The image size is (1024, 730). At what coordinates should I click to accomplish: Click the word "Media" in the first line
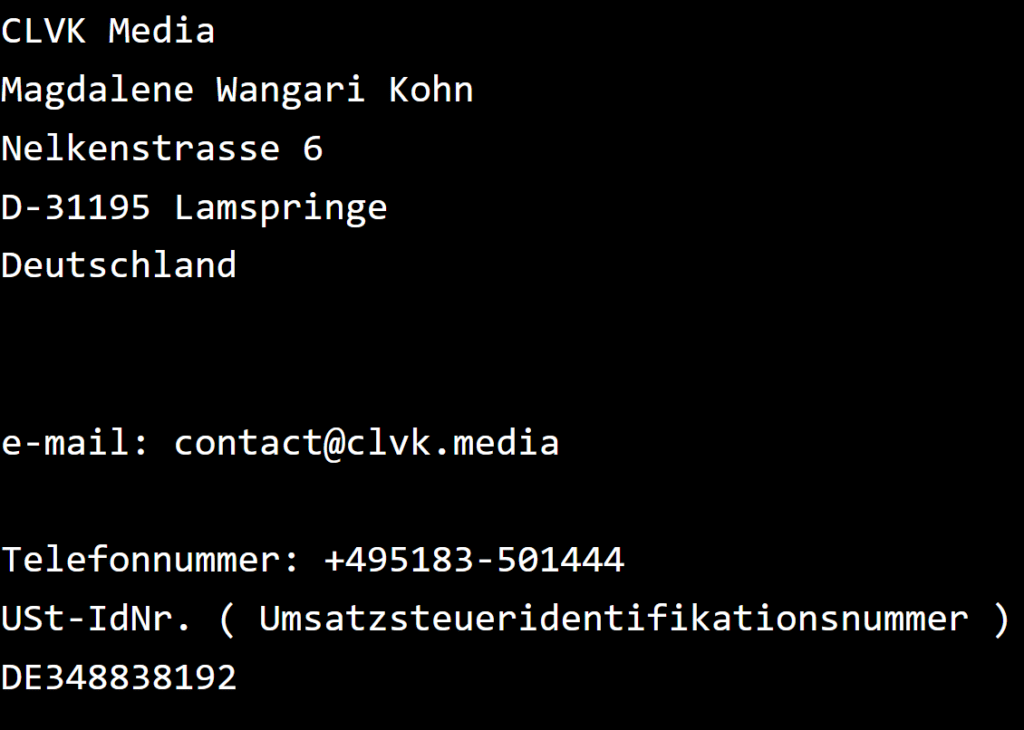[161, 31]
